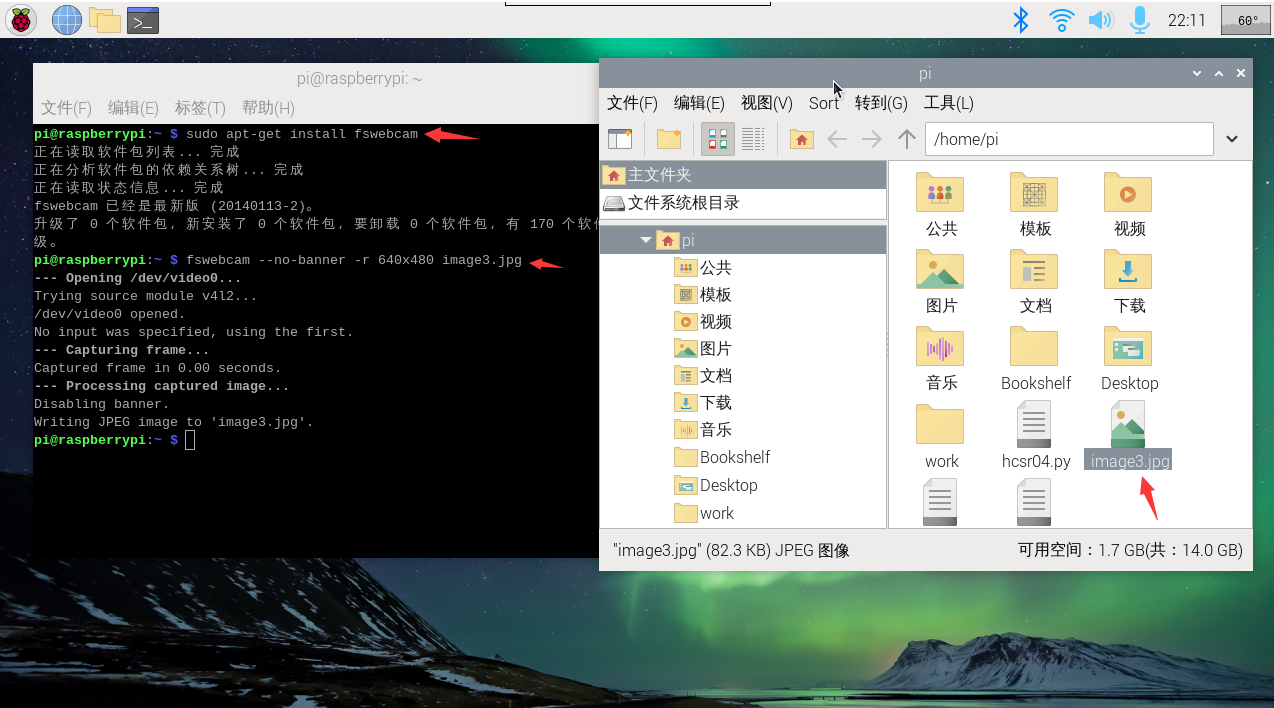Screen dimensions: 1274x708
Task: Collapse the pi folder tree node
Action: coord(646,240)
